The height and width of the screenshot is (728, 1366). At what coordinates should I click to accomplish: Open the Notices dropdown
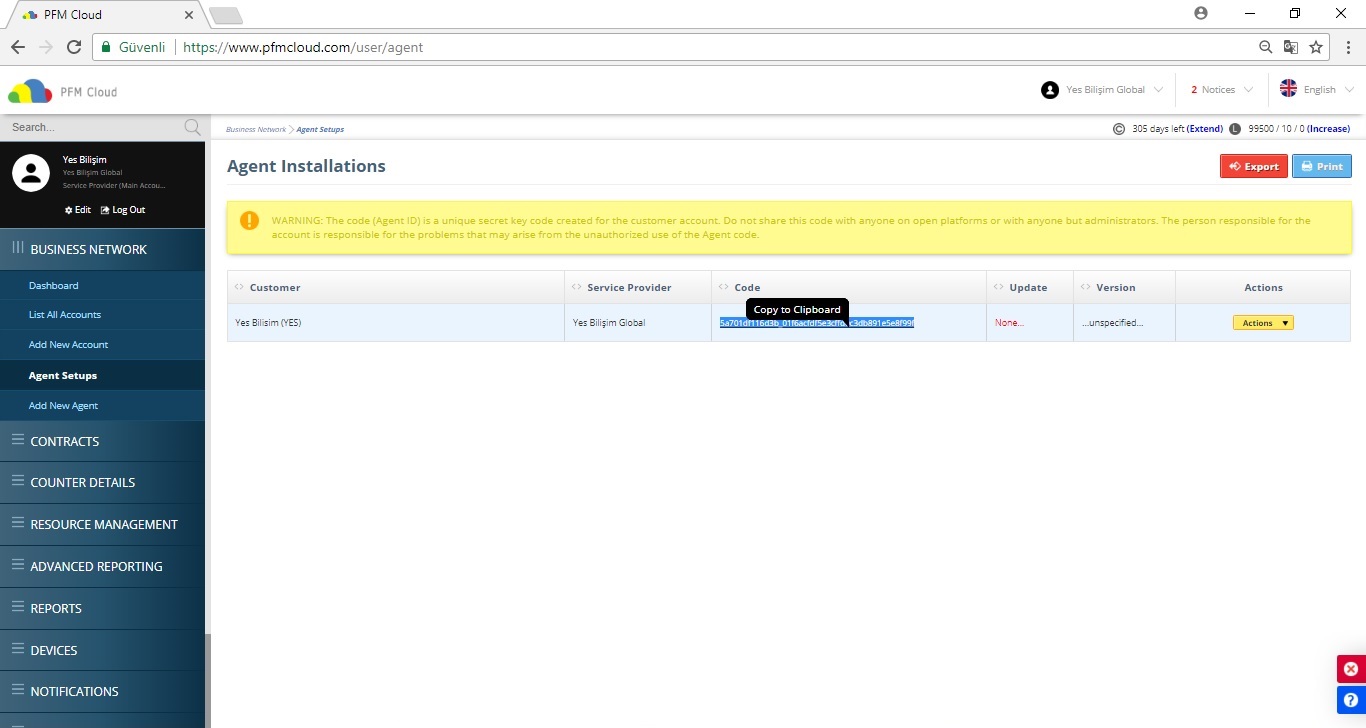click(x=1221, y=90)
